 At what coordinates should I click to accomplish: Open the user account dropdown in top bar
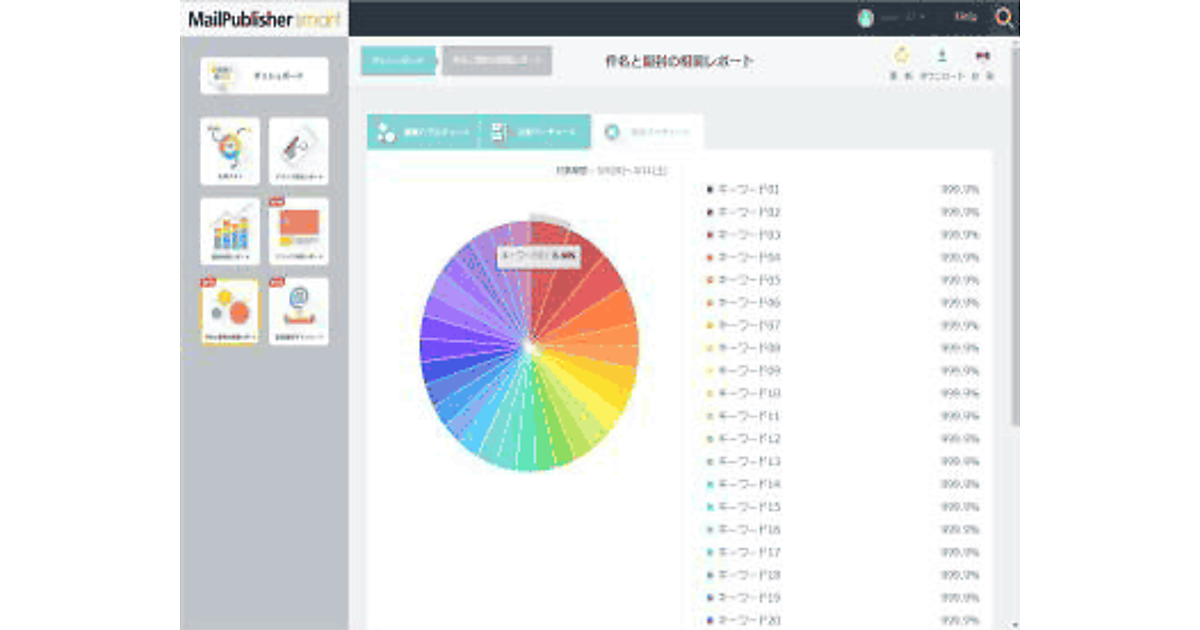891,18
